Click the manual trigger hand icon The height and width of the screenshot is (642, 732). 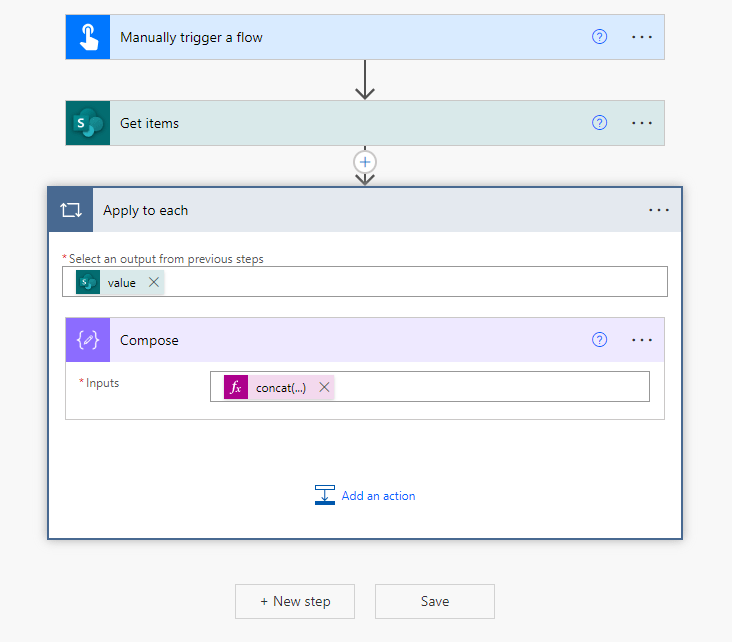click(88, 37)
